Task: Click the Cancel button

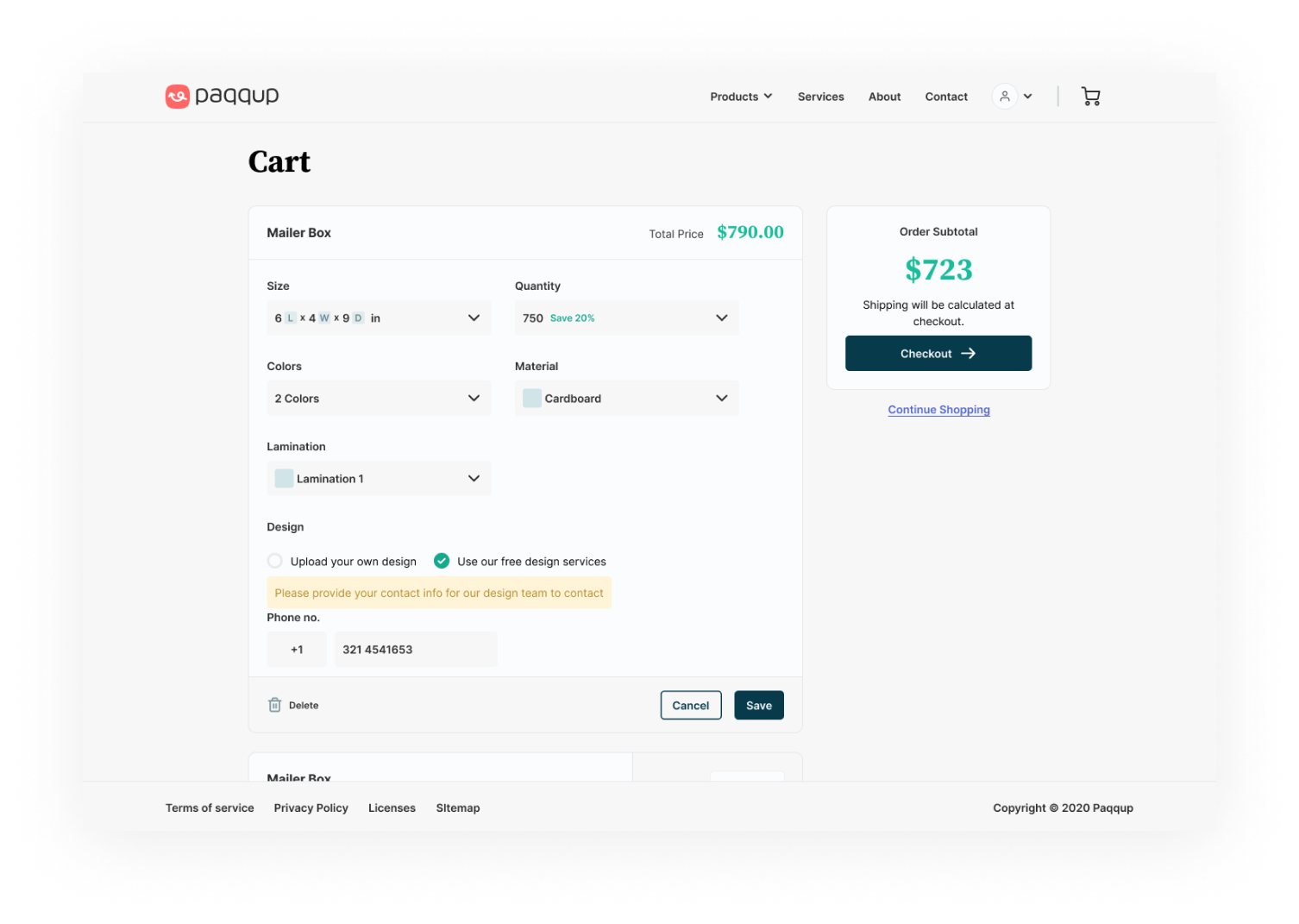Action: pos(691,705)
